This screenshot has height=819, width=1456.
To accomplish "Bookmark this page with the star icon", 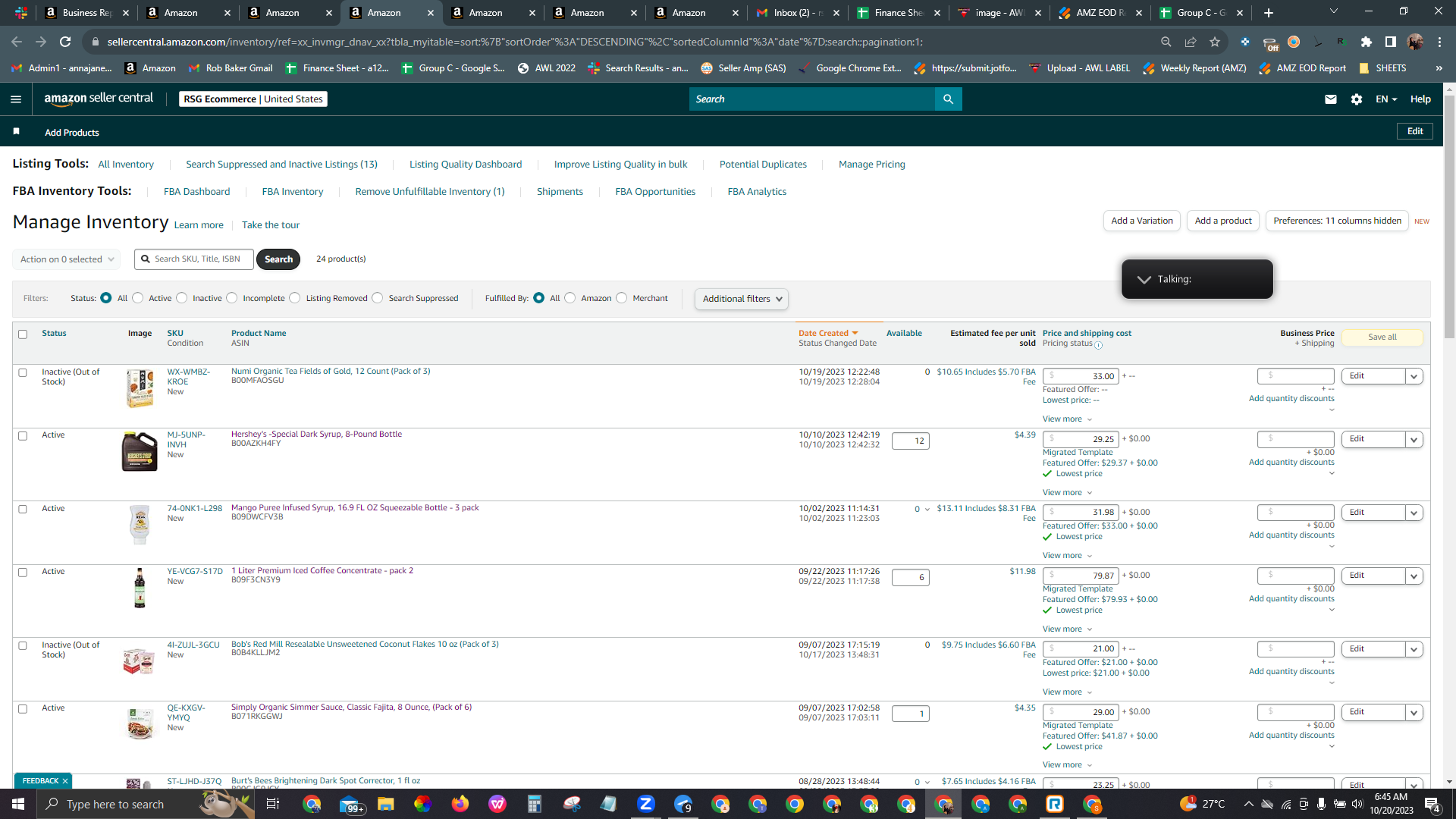I will coord(1215,42).
